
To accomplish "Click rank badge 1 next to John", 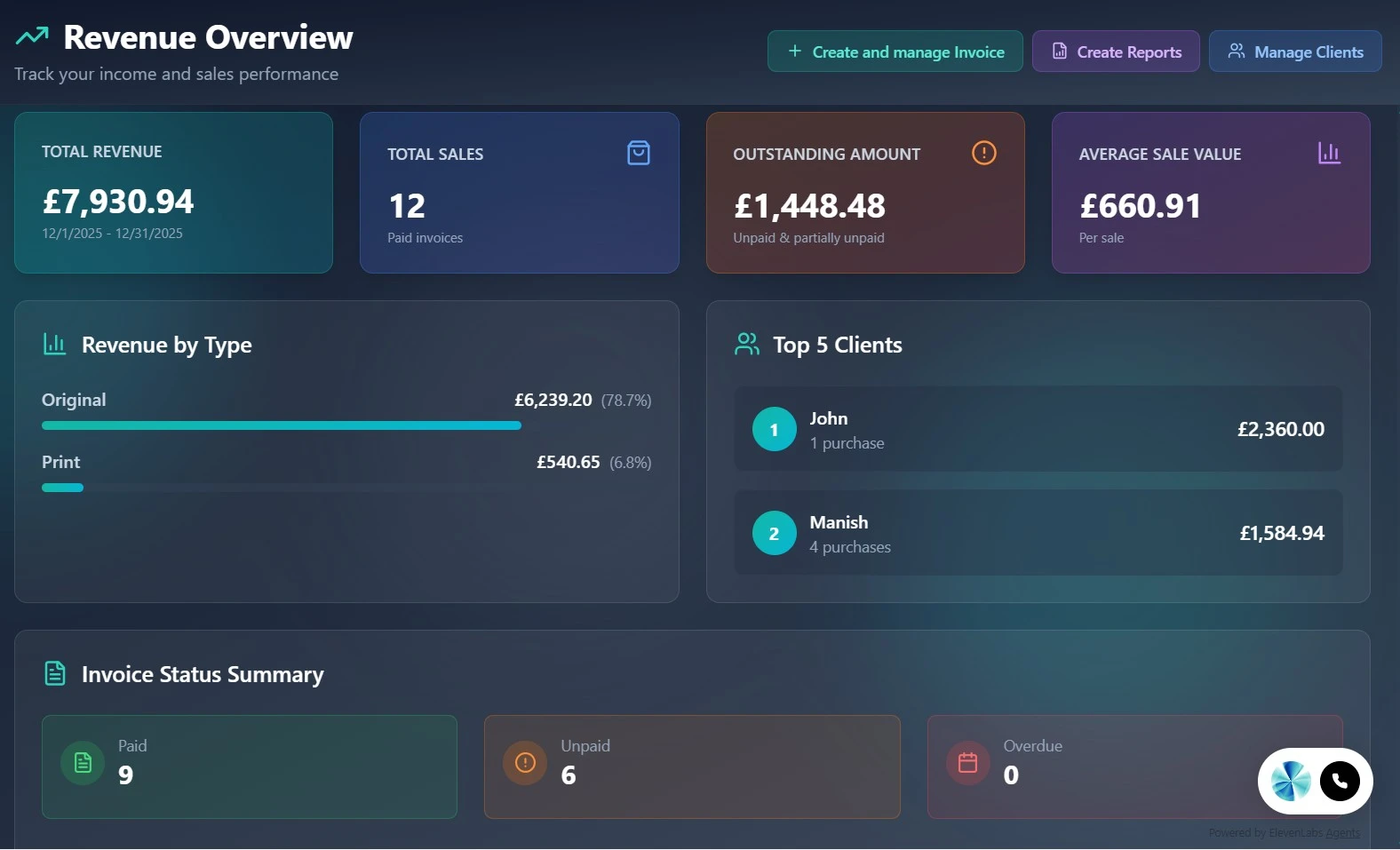I will tap(775, 429).
